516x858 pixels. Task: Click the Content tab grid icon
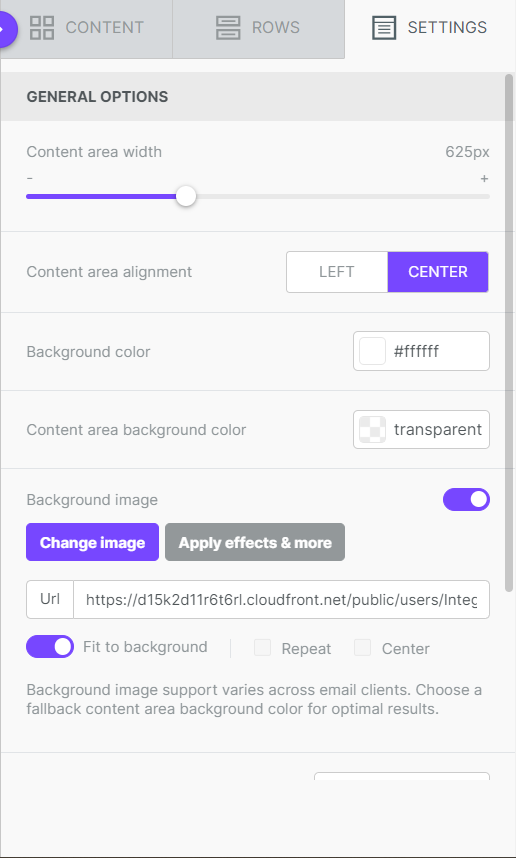click(x=42, y=27)
